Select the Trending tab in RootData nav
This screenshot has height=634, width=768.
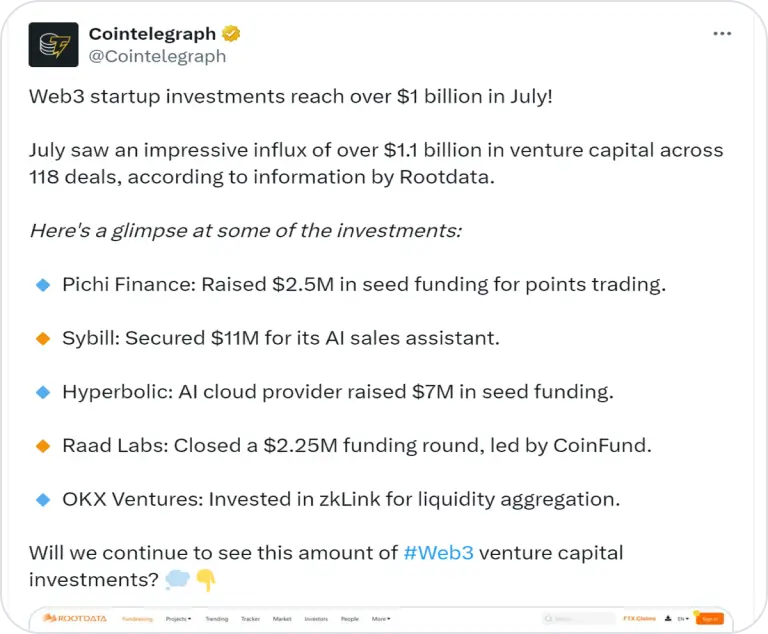click(x=216, y=619)
